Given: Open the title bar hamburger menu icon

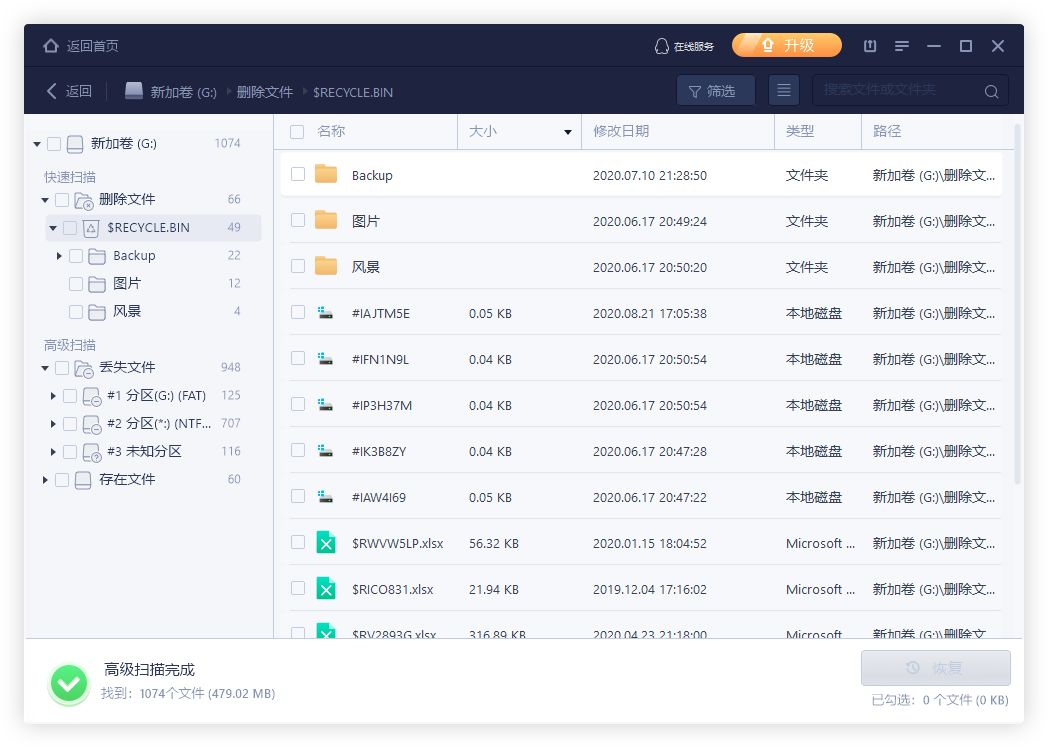Looking at the screenshot, I should [902, 46].
